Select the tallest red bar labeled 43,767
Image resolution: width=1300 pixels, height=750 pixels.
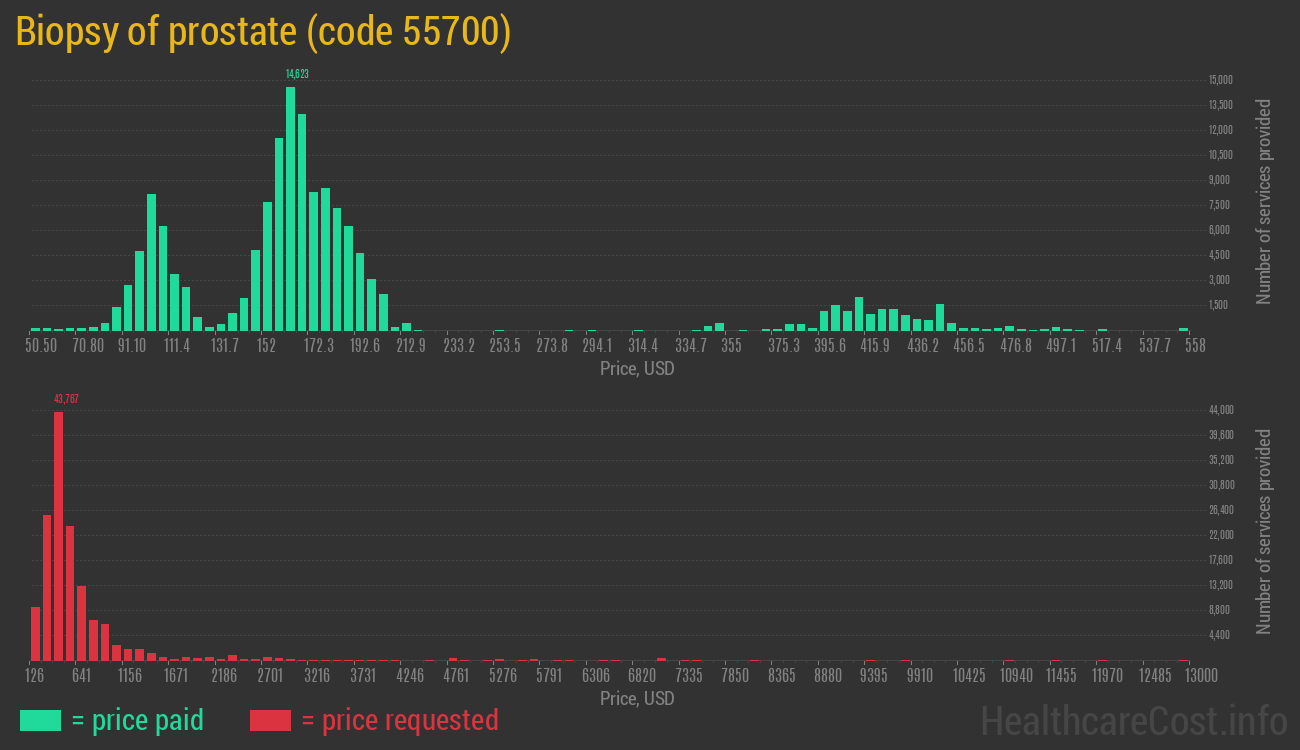point(58,535)
